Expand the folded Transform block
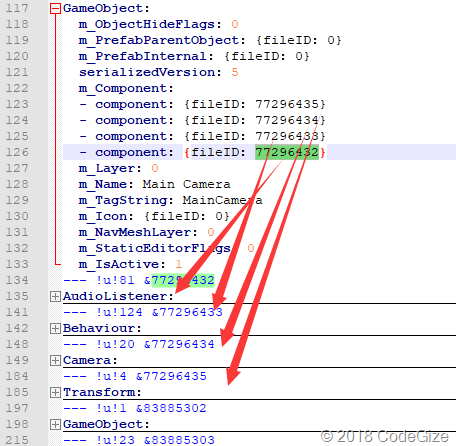 (55, 392)
